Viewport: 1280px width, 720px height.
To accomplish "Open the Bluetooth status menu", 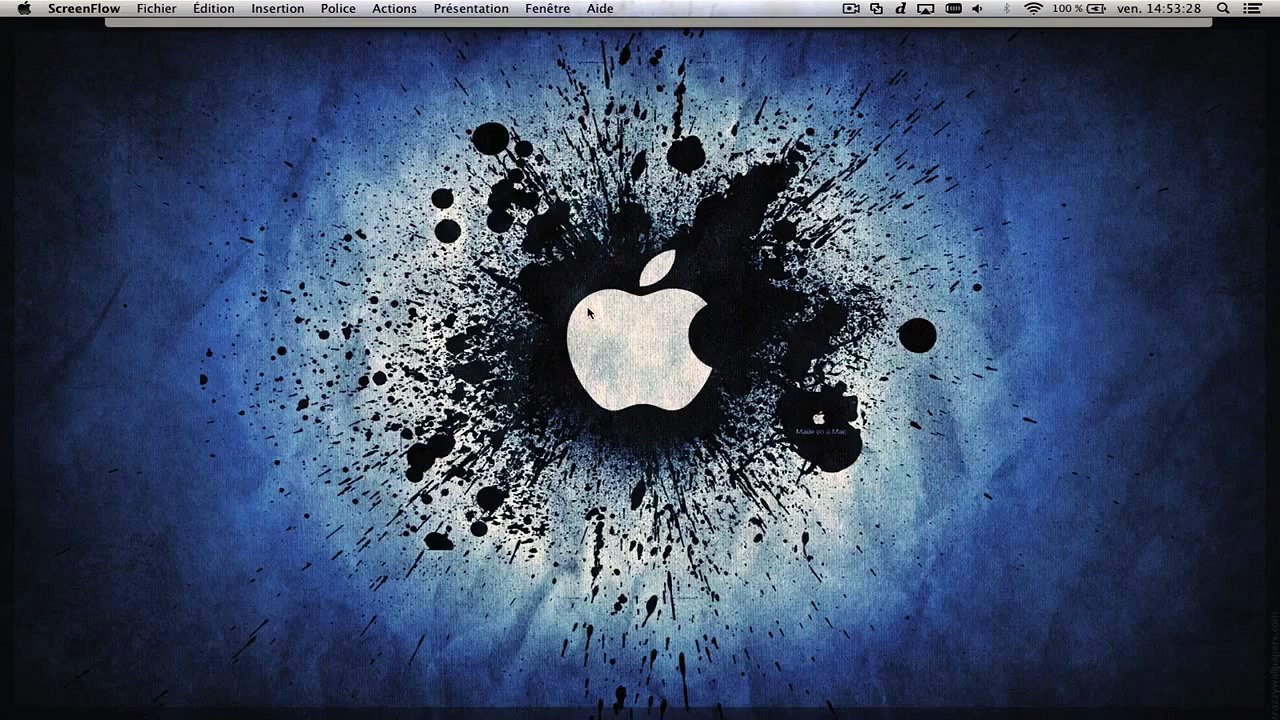I will click(x=1007, y=8).
